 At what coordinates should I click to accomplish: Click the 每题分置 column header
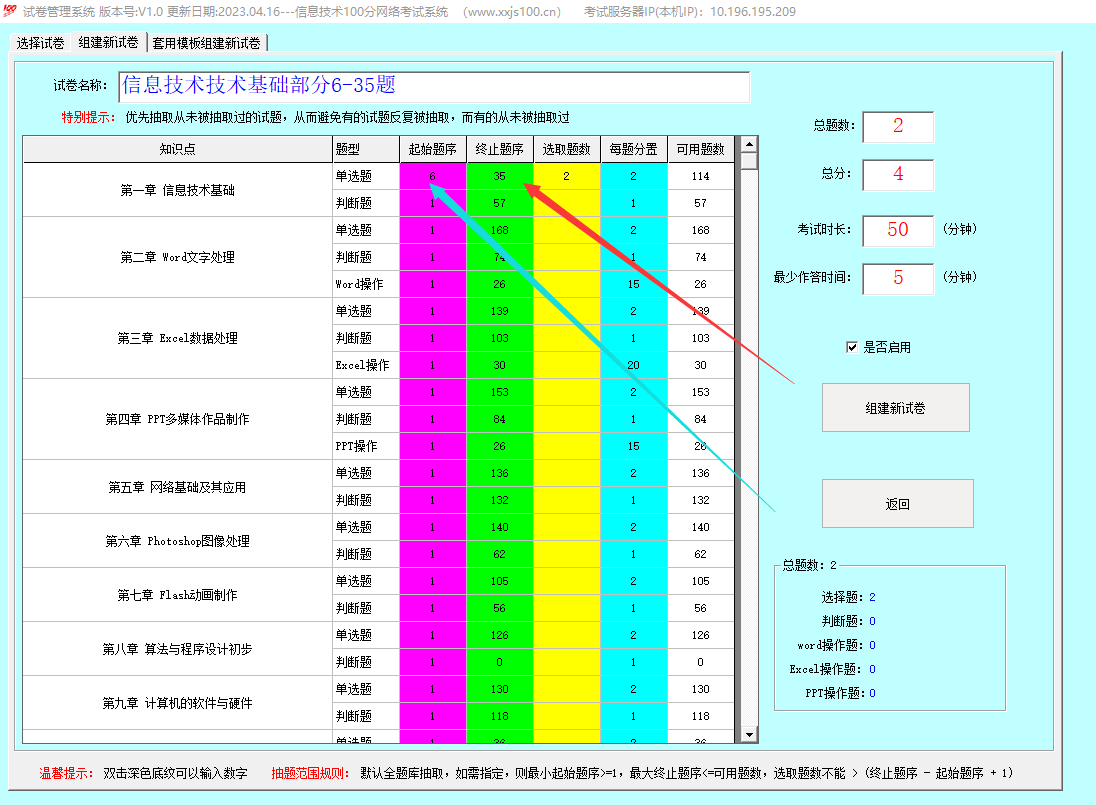point(633,149)
